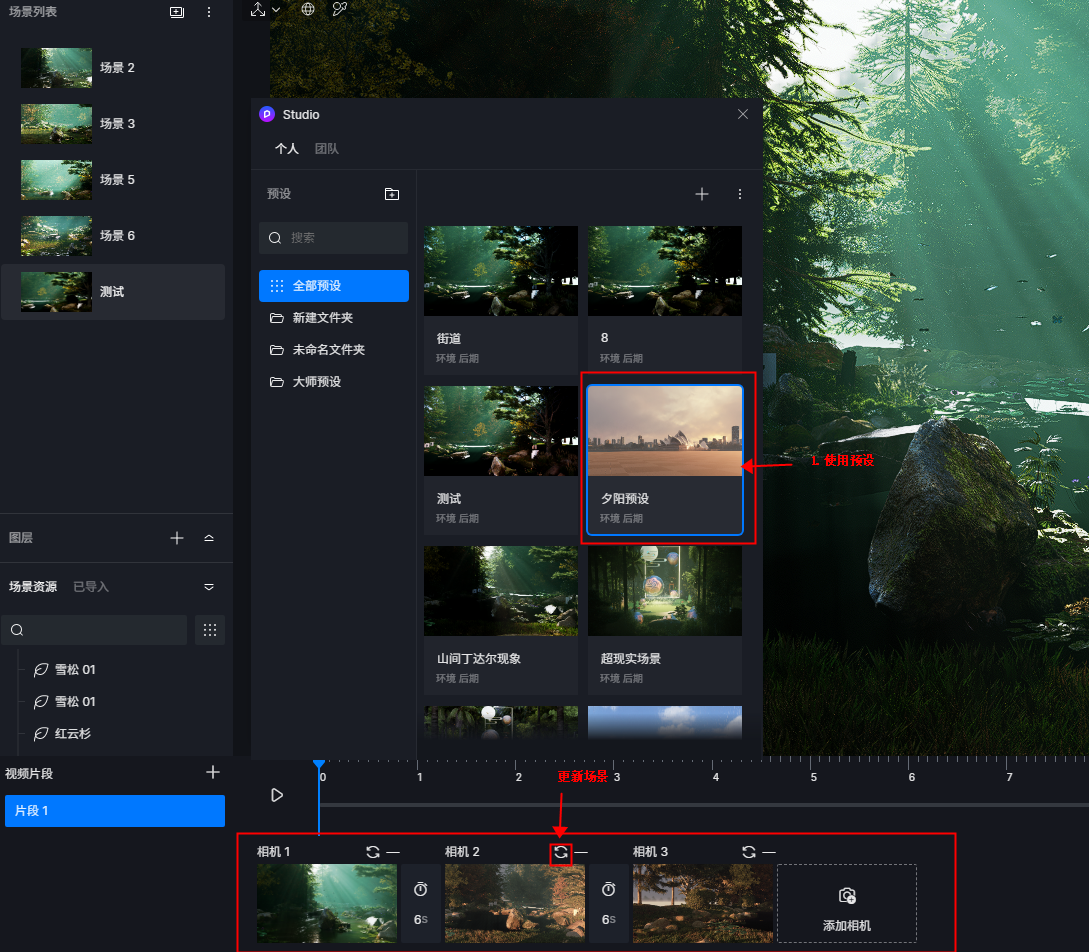Screen dimensions: 1089x952
Task: Select 场景 5 in the scene list
Action: [113, 180]
